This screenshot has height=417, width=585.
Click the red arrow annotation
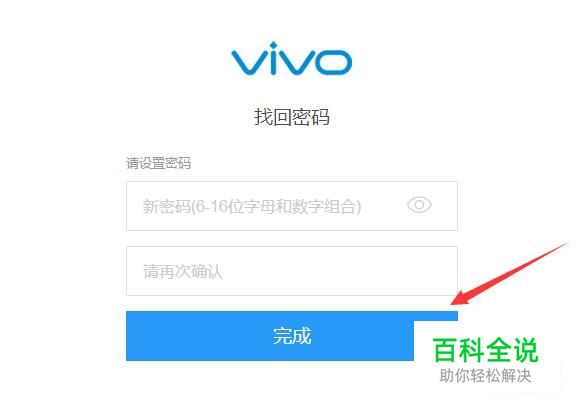[x=509, y=273]
